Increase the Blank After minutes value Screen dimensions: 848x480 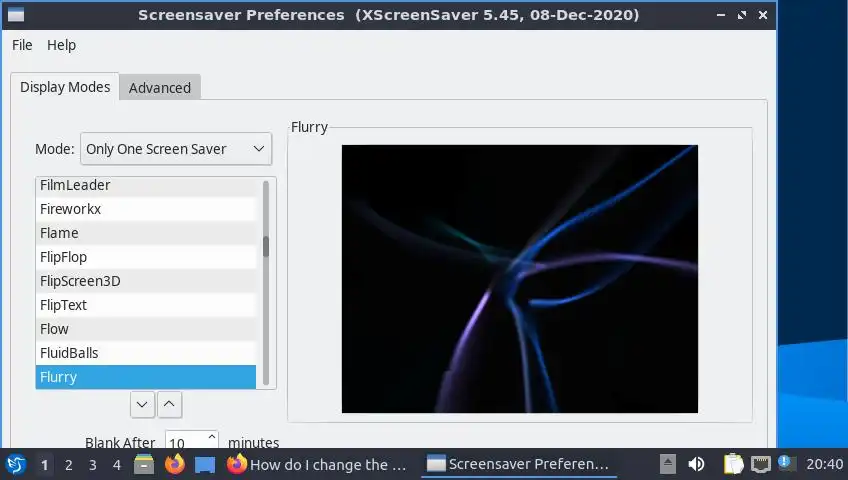212,437
